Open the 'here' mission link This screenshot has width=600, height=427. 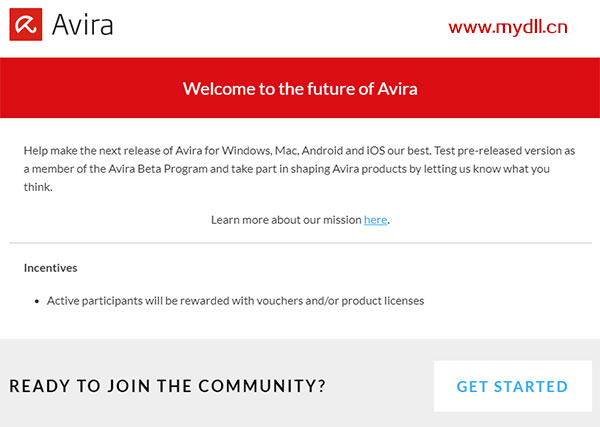pyautogui.click(x=375, y=220)
